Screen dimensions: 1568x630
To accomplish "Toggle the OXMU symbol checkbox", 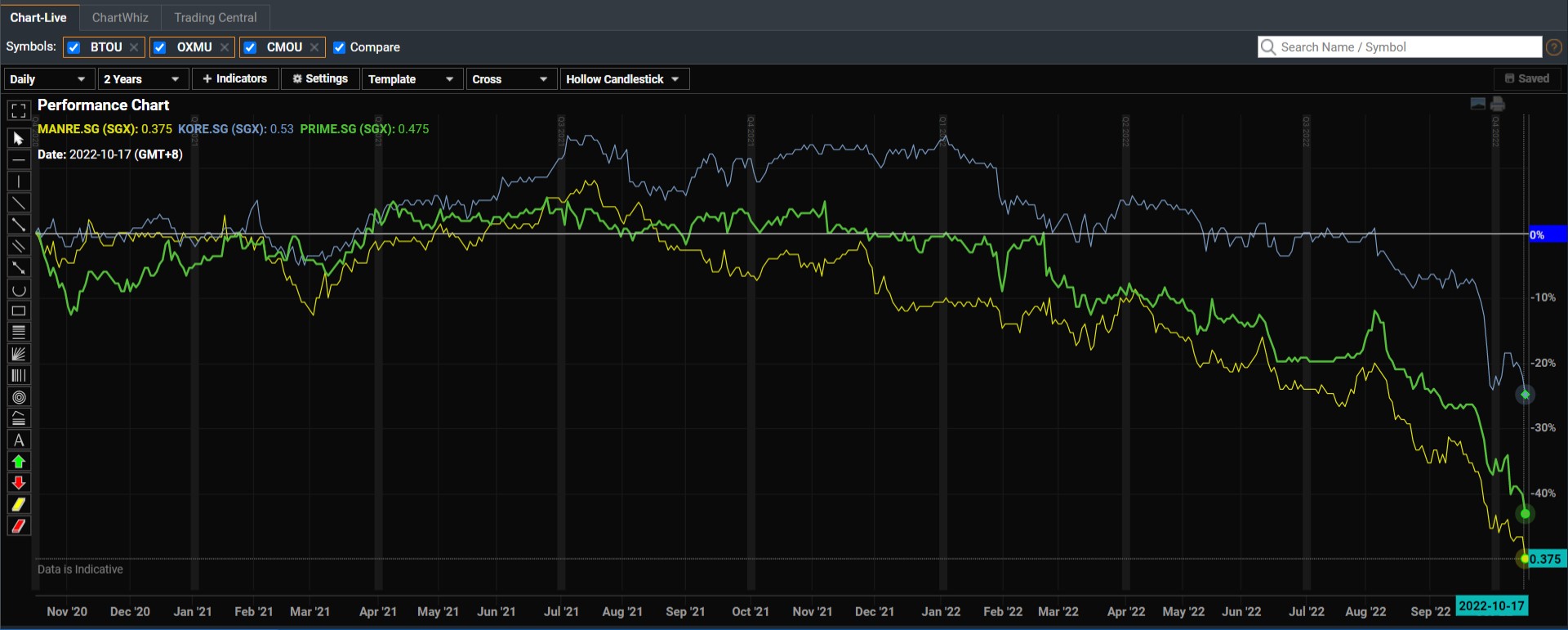I will pyautogui.click(x=160, y=47).
